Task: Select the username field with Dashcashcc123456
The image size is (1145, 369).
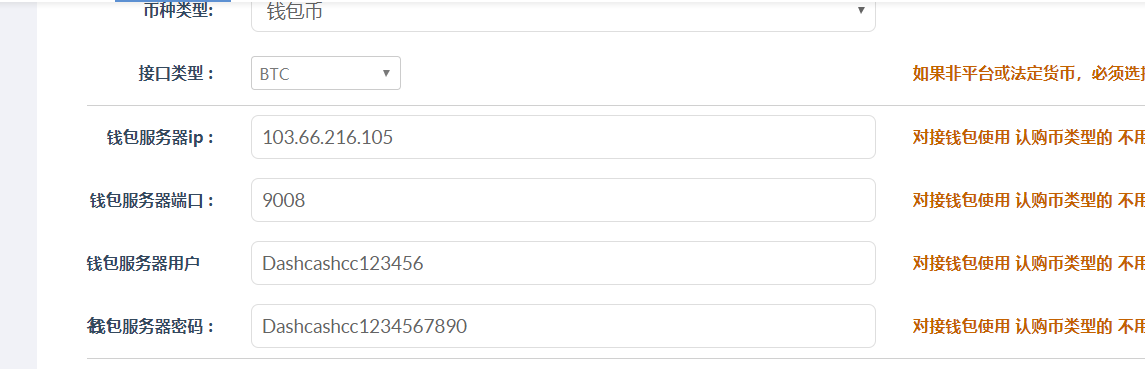Action: point(563,263)
